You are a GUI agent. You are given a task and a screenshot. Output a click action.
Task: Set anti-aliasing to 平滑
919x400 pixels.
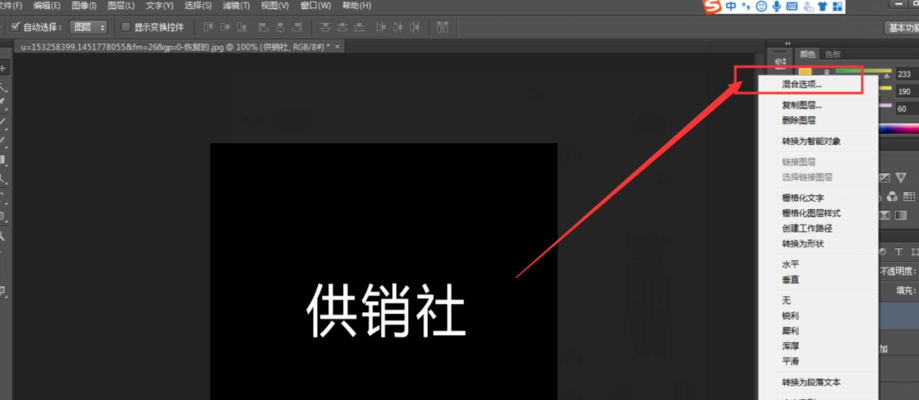point(818,361)
